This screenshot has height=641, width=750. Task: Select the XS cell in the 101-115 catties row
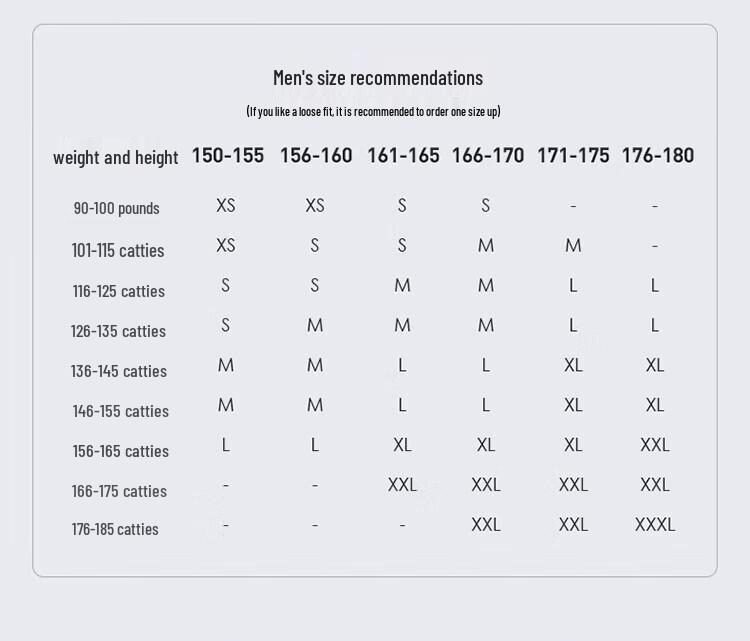pos(226,245)
